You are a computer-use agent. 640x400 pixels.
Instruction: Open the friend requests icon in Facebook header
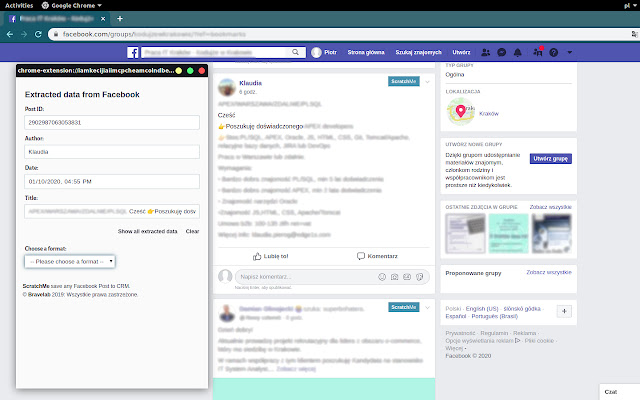(x=485, y=52)
